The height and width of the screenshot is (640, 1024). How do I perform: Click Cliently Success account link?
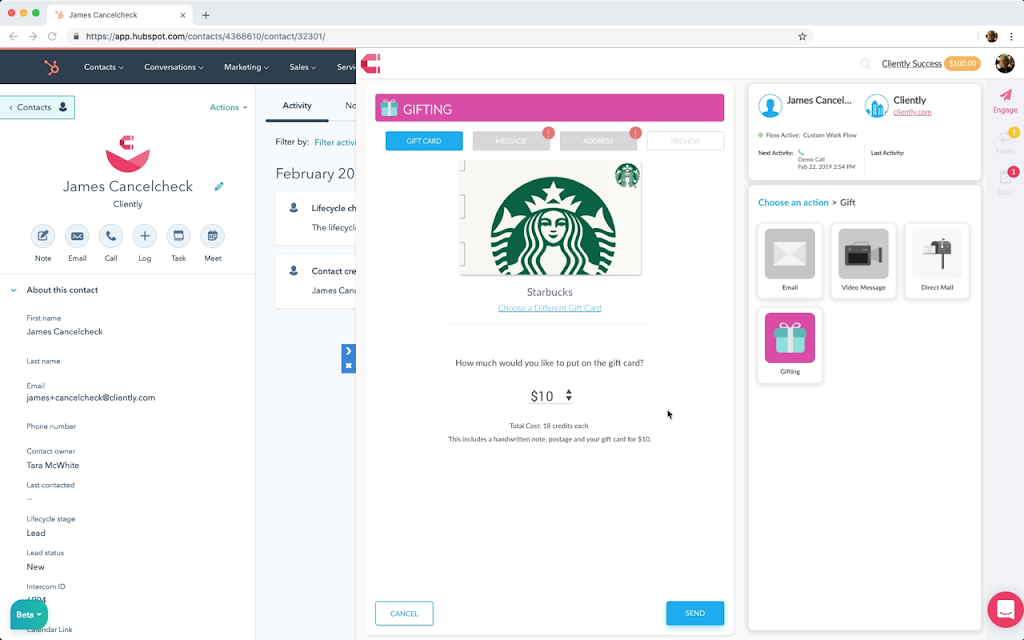(911, 63)
